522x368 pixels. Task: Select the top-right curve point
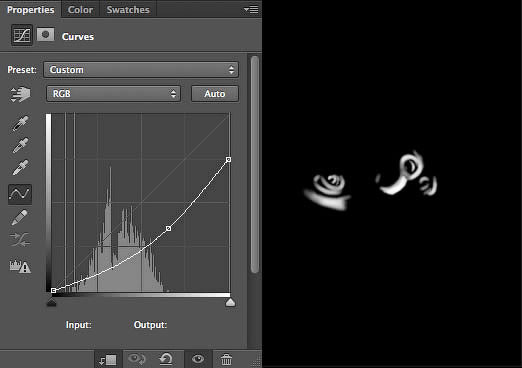pyautogui.click(x=228, y=160)
